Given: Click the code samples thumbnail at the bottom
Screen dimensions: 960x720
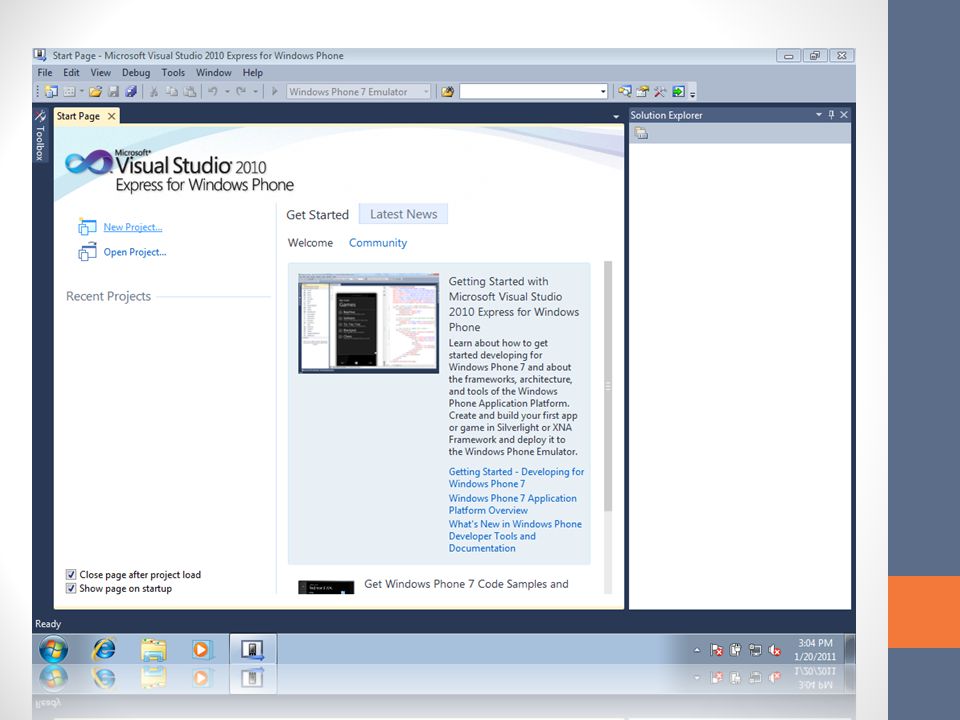Looking at the screenshot, I should 326,587.
